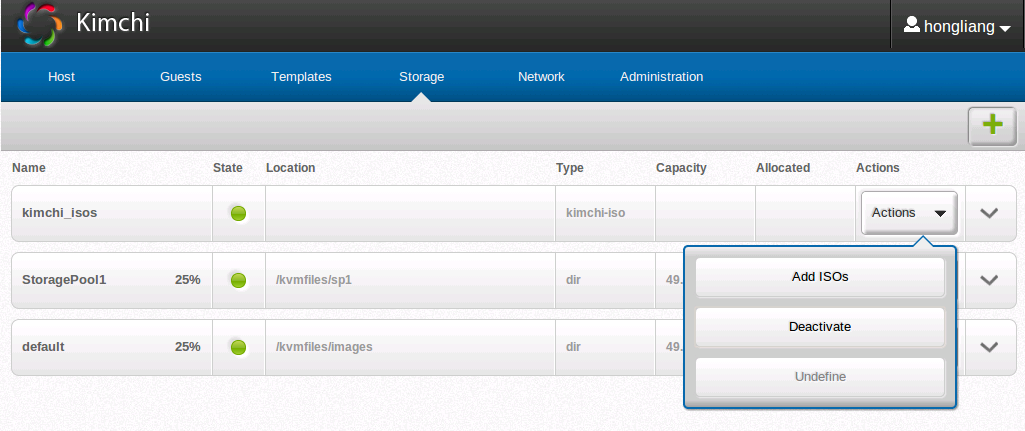The height and width of the screenshot is (431, 1025).
Task: Click the default pool green state indicator
Action: [238, 347]
